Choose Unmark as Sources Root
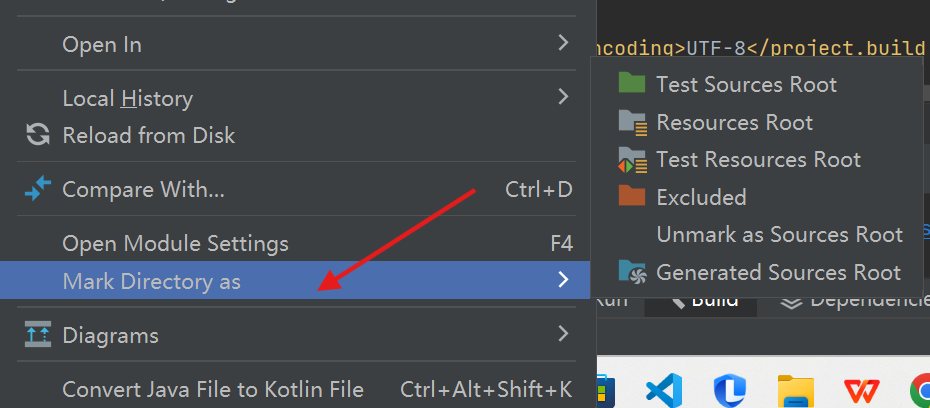This screenshot has height=408, width=930. pos(758,234)
